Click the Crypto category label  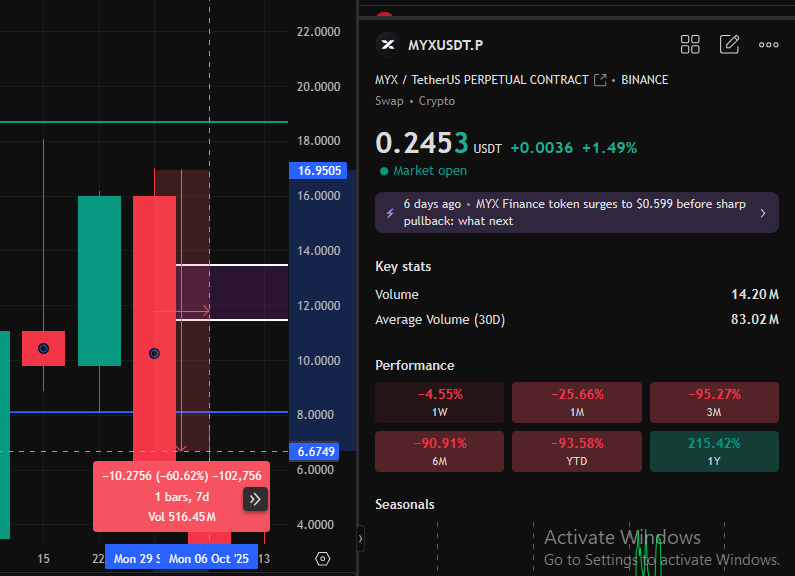pos(437,101)
